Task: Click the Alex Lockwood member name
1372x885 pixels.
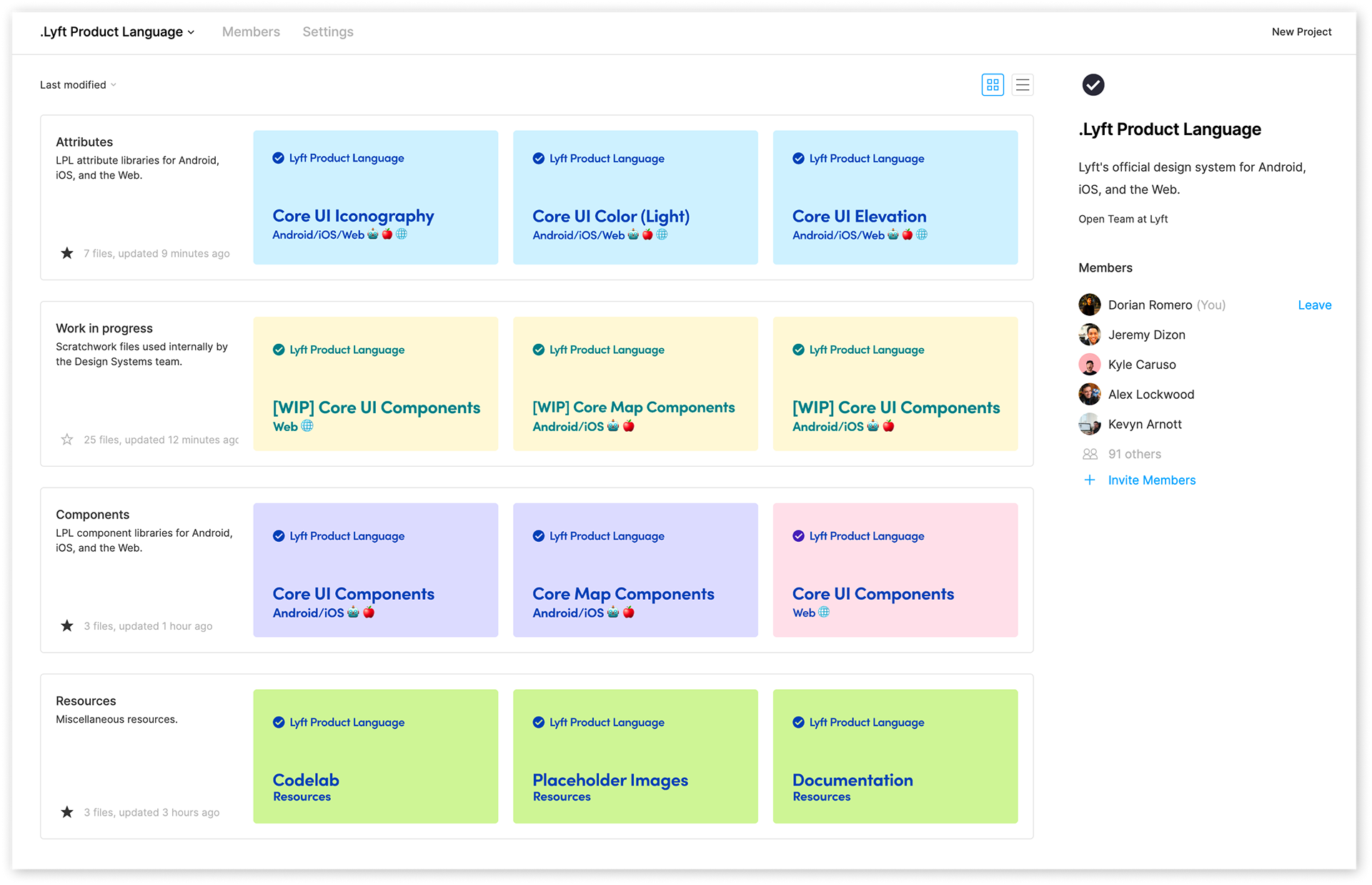Action: (1151, 395)
